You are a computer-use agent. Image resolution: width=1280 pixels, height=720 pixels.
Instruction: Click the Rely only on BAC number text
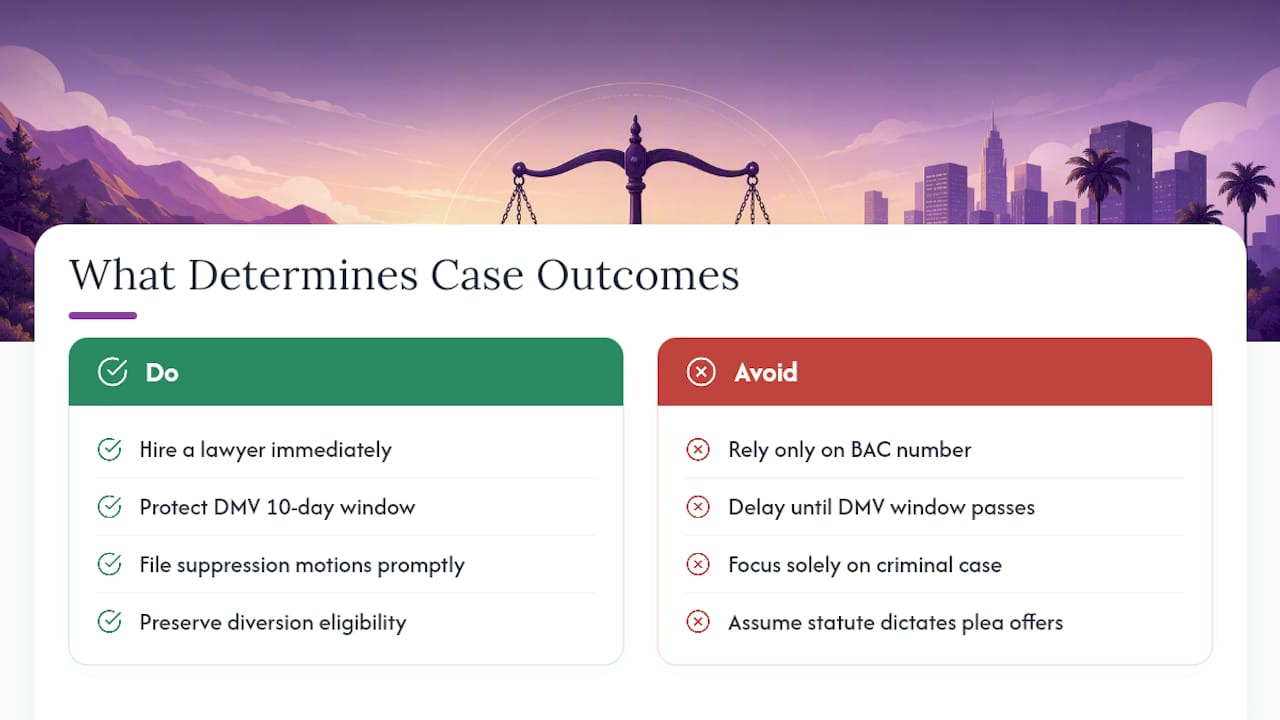point(849,450)
